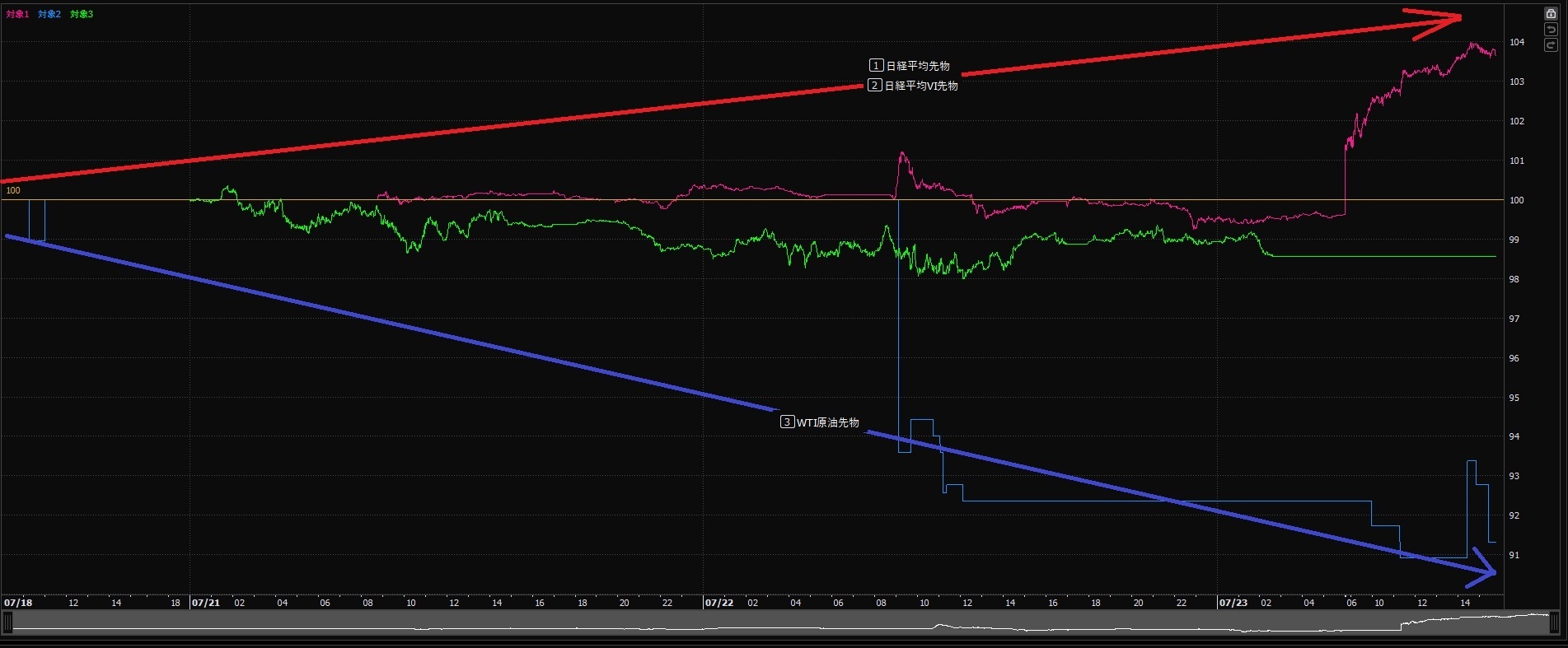Viewport: 1568px width, 648px height.
Task: Click the 07/18 date marker on timeline
Action: (18, 603)
